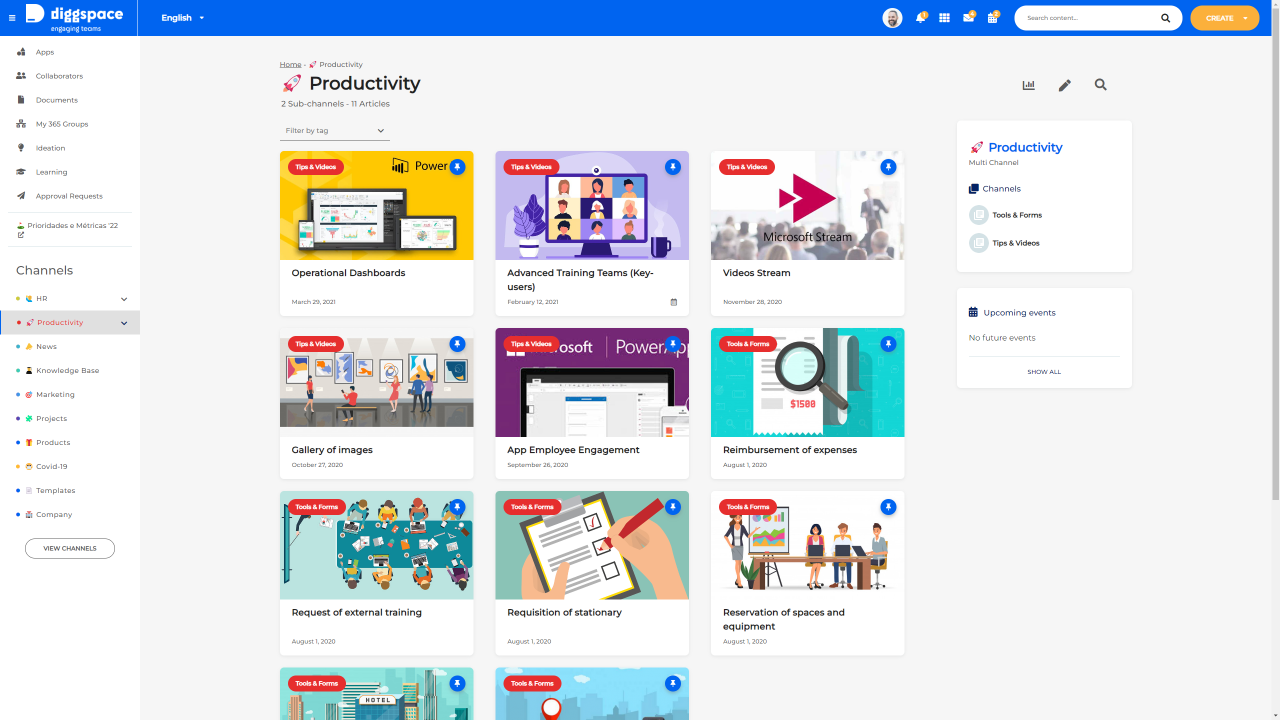Click calendar icon on Advanced Training Teams card
Image resolution: width=1280 pixels, height=720 pixels.
pyautogui.click(x=673, y=302)
